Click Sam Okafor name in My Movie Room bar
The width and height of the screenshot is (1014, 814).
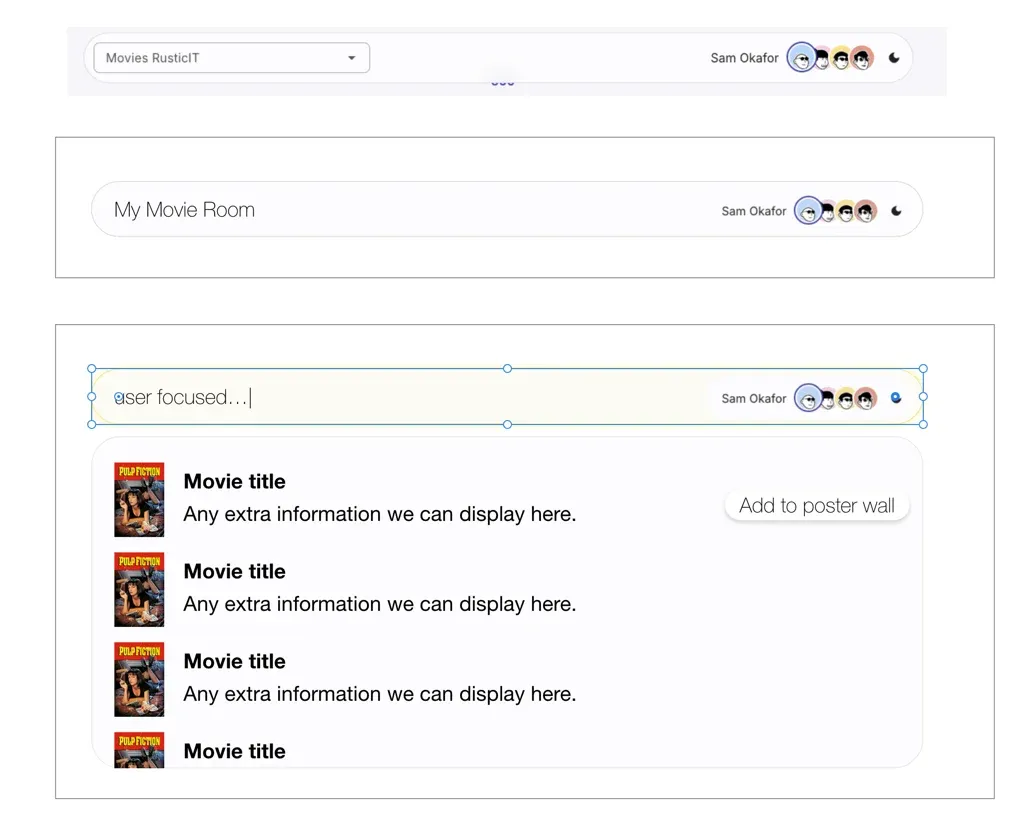(754, 211)
